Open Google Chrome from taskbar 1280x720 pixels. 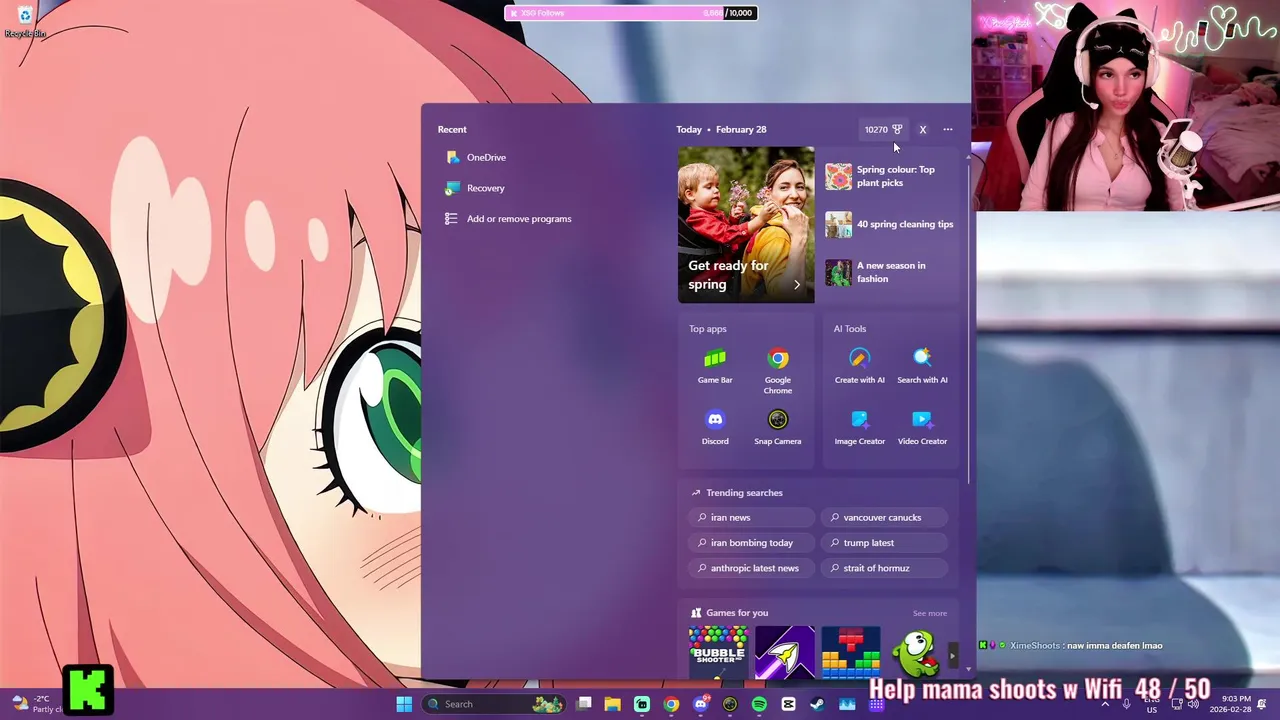(x=671, y=704)
